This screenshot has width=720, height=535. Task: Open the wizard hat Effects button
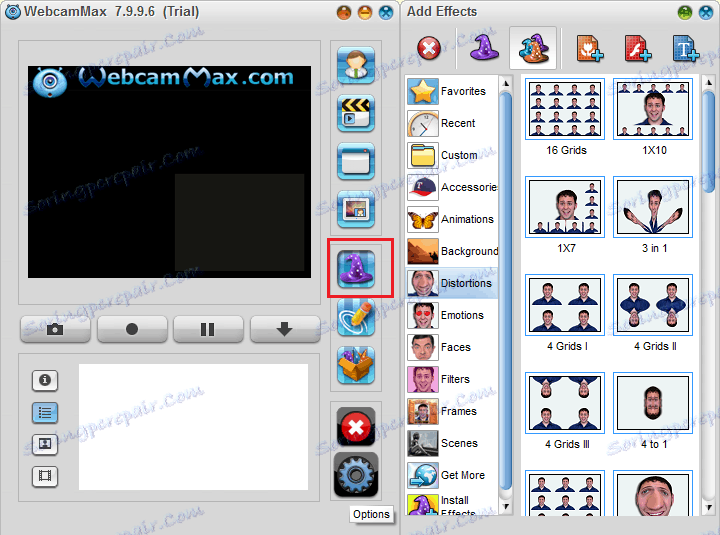click(356, 269)
